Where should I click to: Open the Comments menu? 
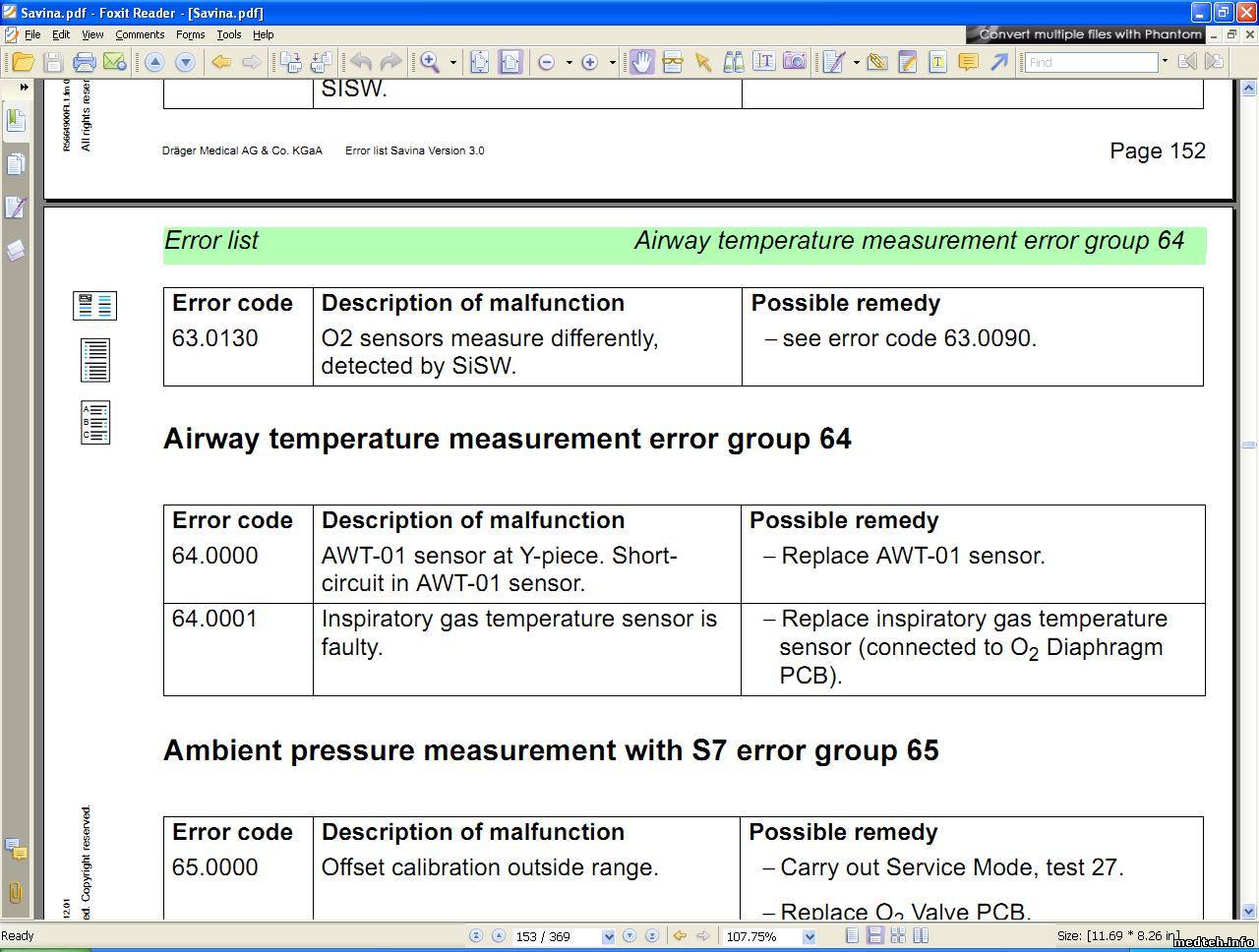140,34
